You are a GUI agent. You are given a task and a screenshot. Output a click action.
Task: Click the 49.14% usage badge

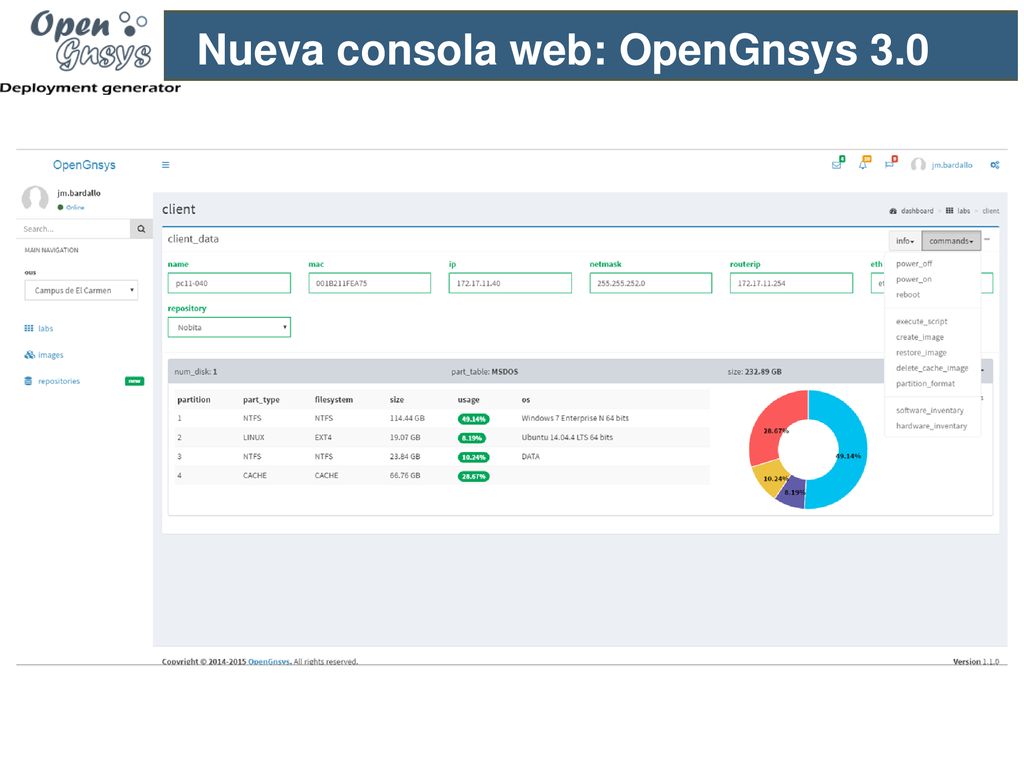[x=473, y=419]
